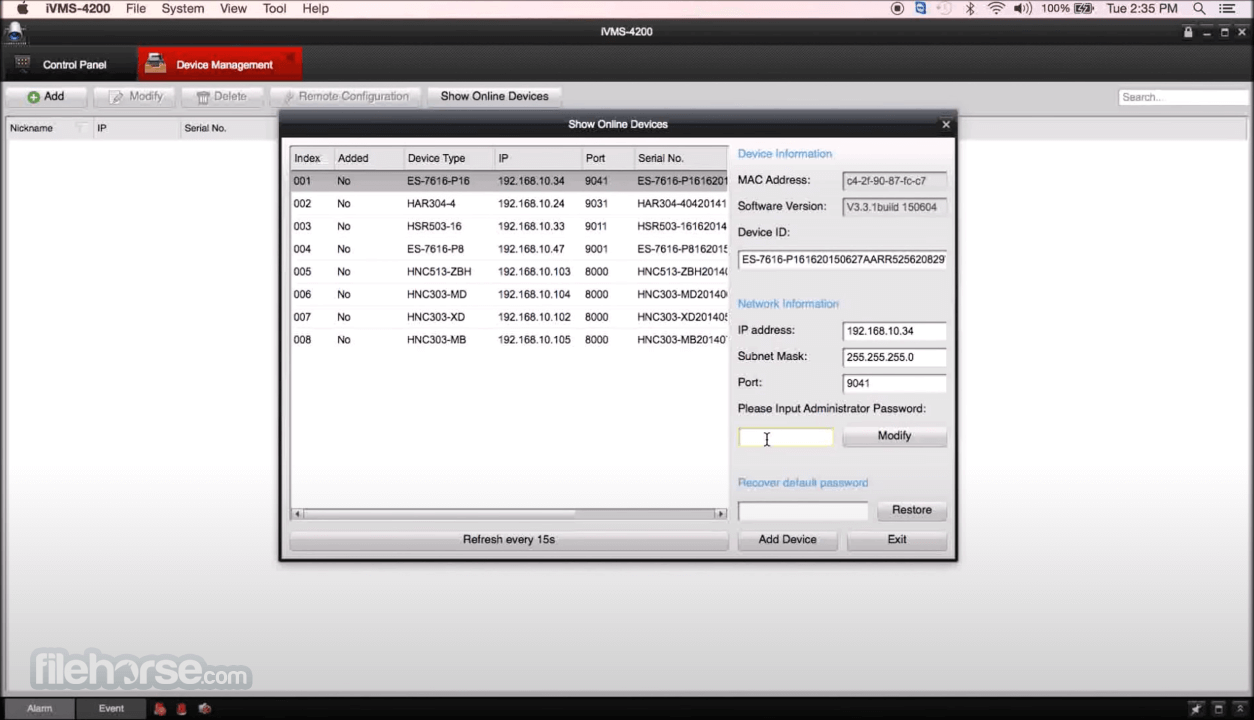Select device row HAR304-4
This screenshot has width=1254, height=720.
(509, 204)
